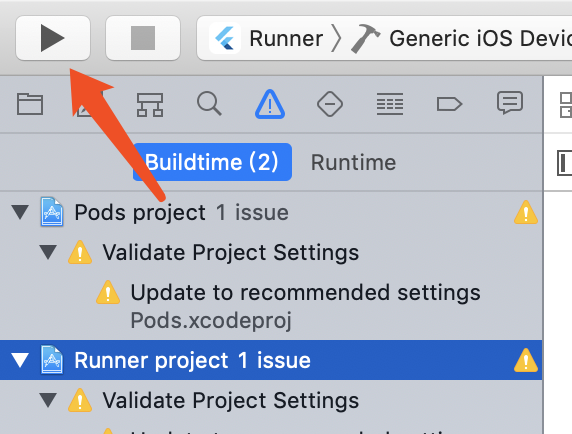
Task: Open the Find navigator magnifier icon
Action: [x=209, y=104]
